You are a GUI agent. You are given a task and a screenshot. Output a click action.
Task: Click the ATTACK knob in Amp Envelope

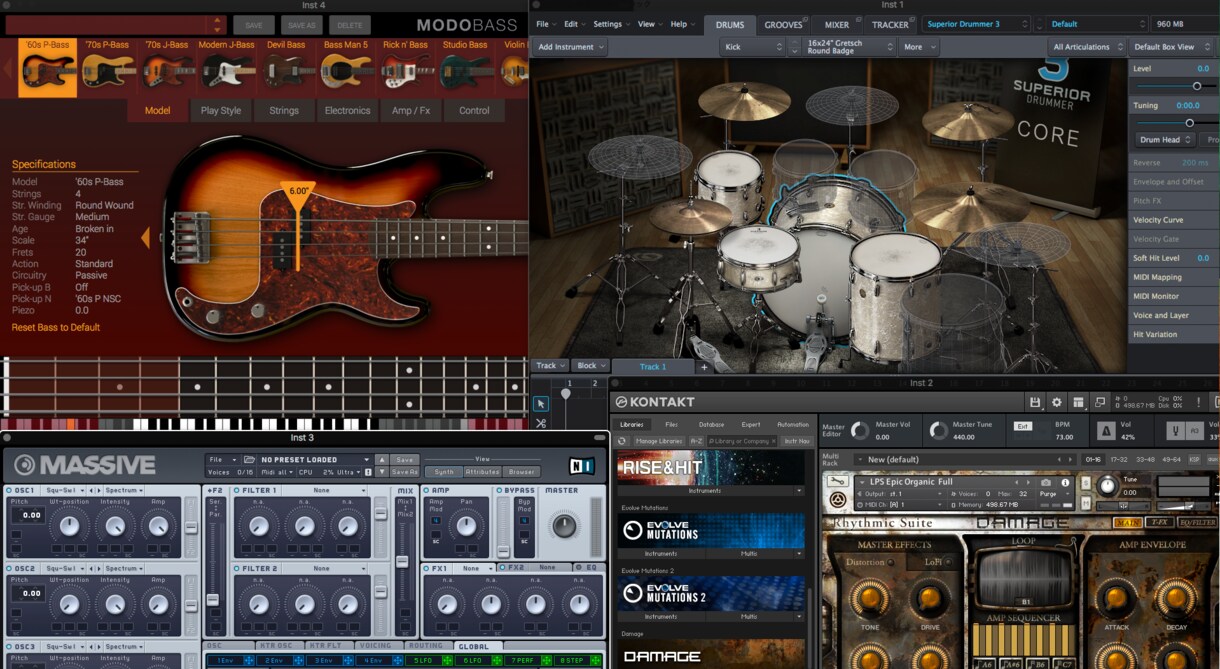tap(1117, 598)
